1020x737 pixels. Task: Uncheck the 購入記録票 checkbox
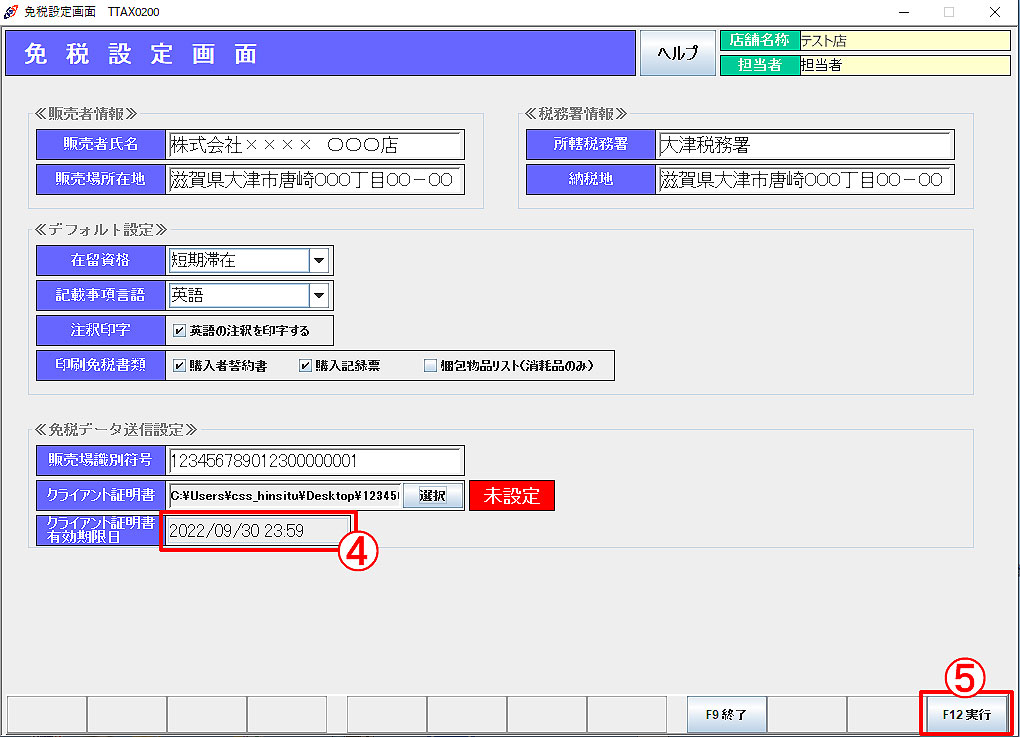[x=306, y=366]
